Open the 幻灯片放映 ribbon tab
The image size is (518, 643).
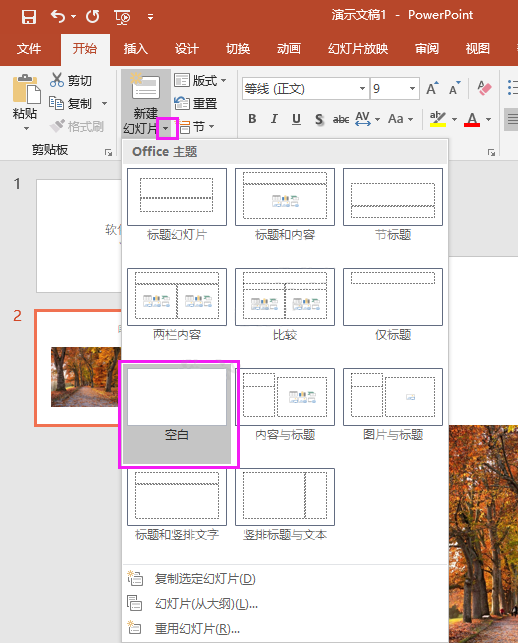(358, 49)
